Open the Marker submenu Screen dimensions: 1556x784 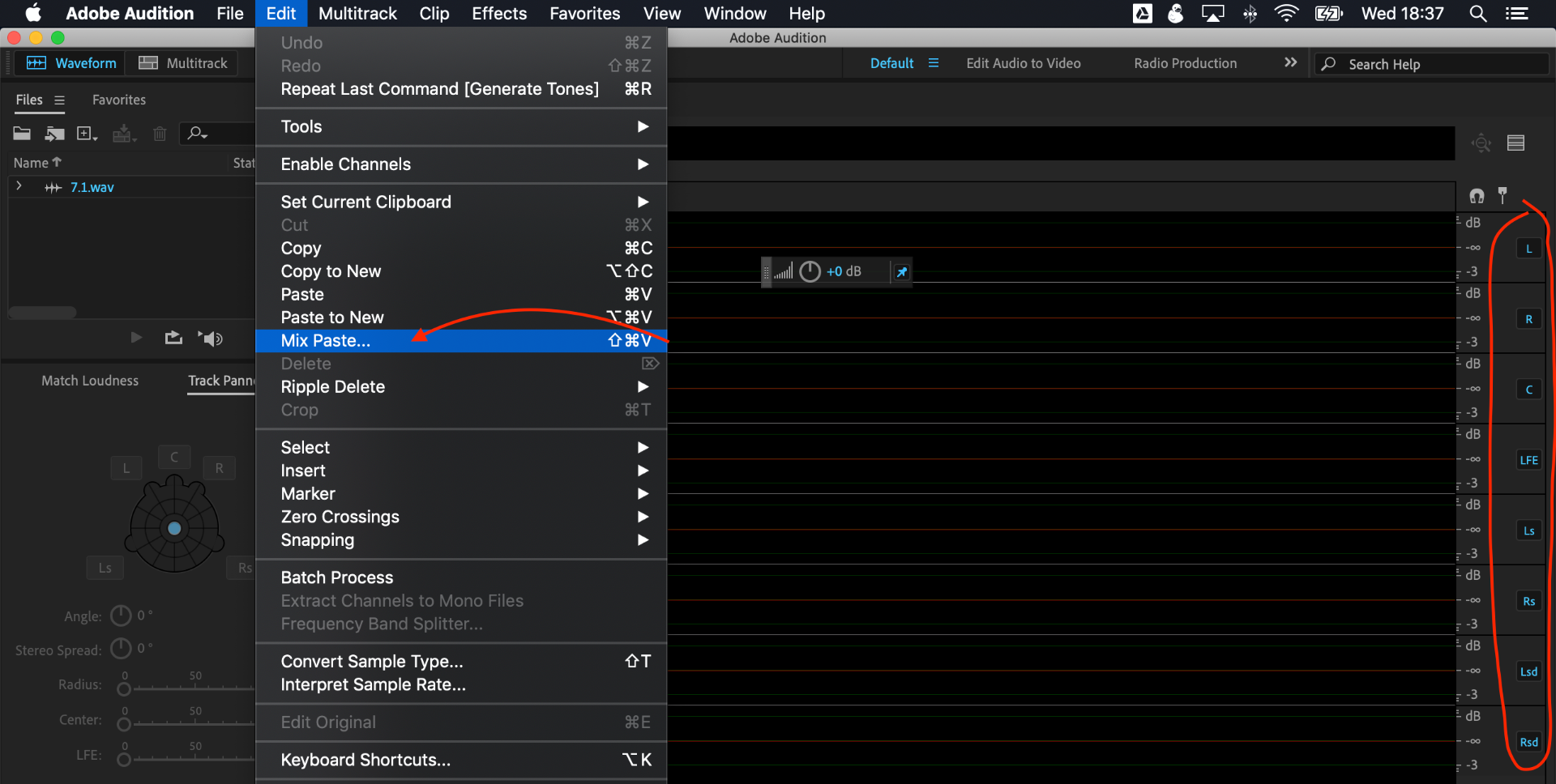pos(461,494)
